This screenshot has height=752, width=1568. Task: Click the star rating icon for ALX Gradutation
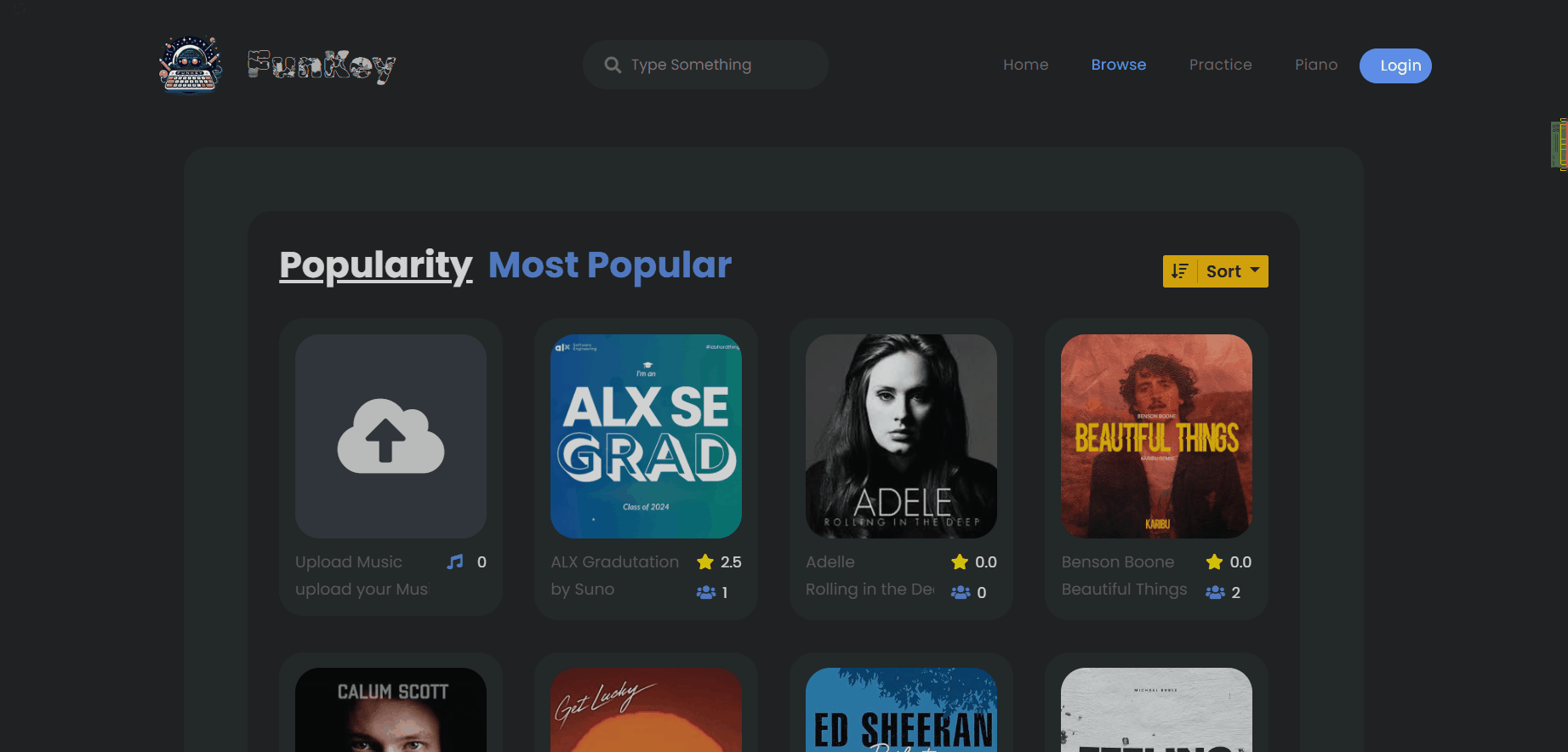point(704,562)
